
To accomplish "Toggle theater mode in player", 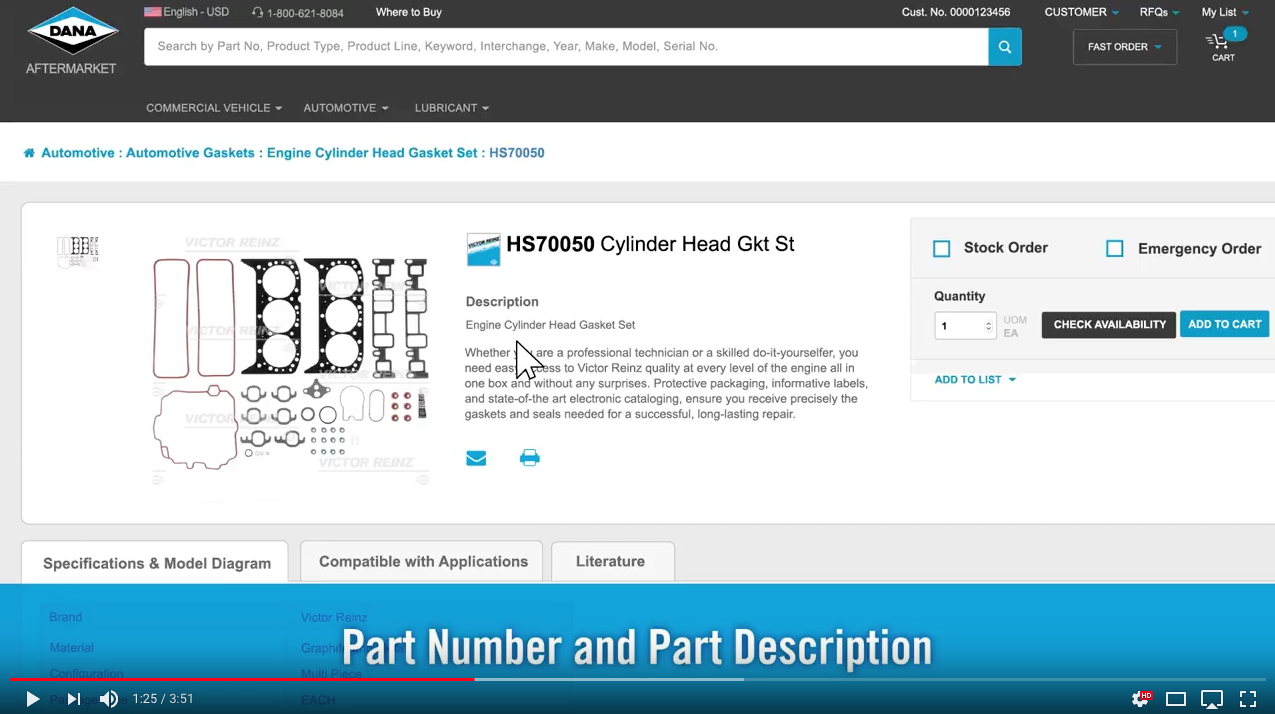I will point(1176,699).
